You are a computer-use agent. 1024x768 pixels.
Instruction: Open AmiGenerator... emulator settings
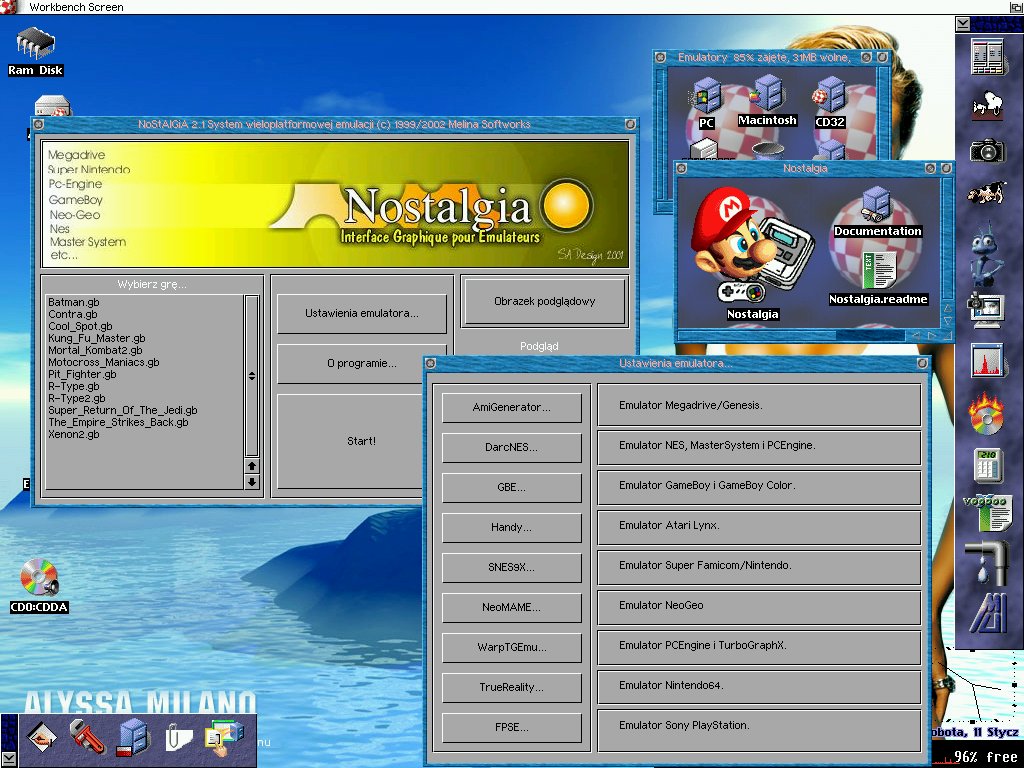(511, 407)
